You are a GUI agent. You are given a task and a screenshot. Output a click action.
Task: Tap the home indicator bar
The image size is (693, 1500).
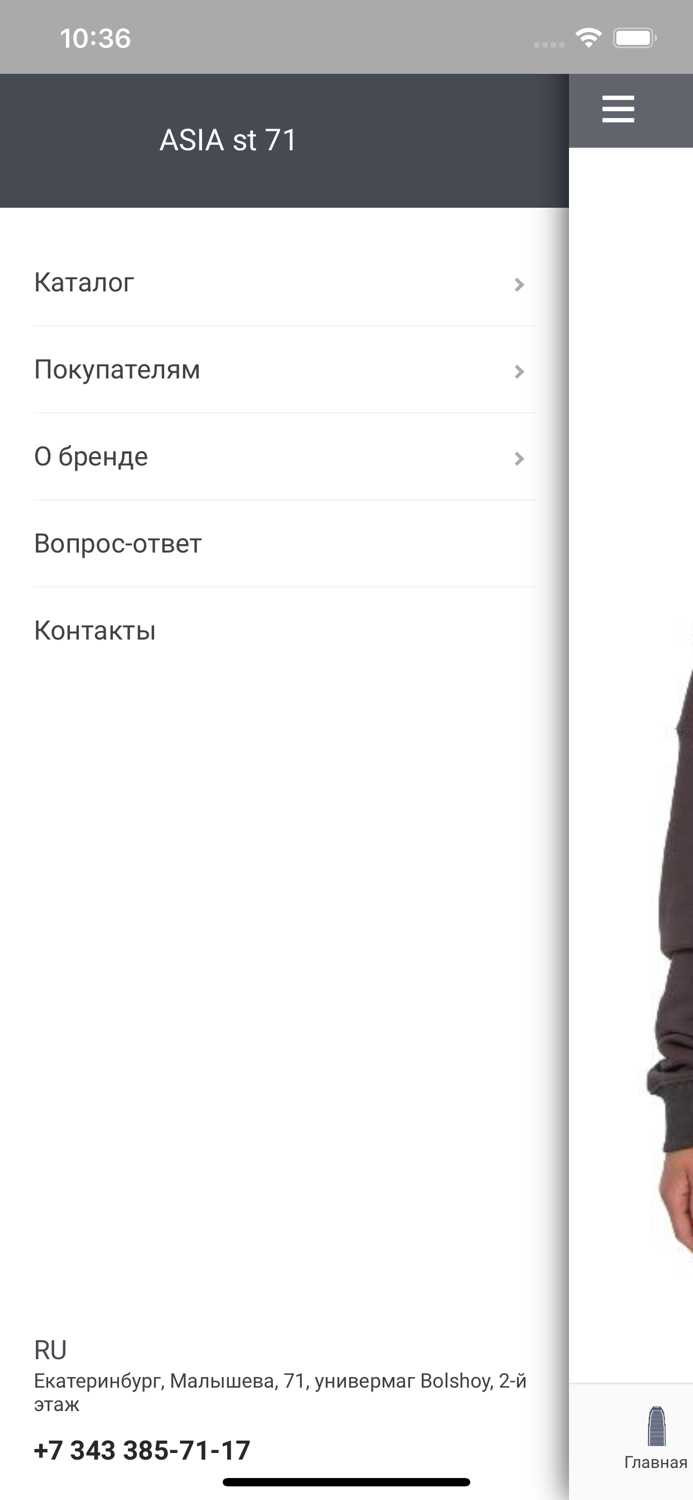tap(346, 1482)
